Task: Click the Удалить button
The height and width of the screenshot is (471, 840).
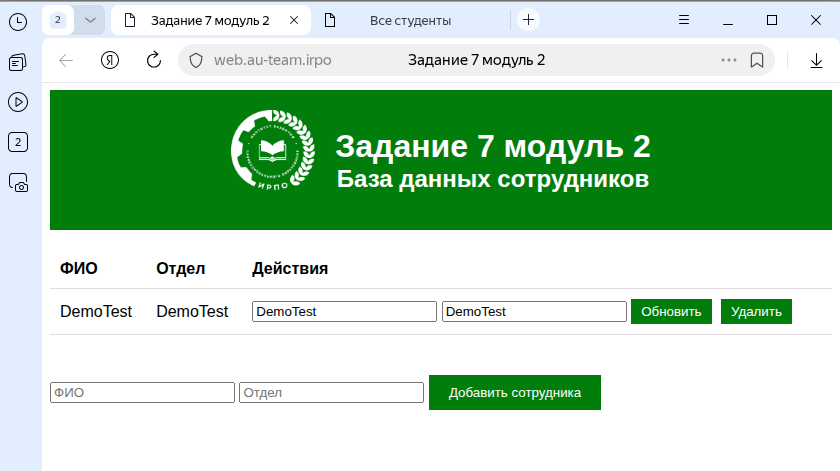Action: point(756,311)
